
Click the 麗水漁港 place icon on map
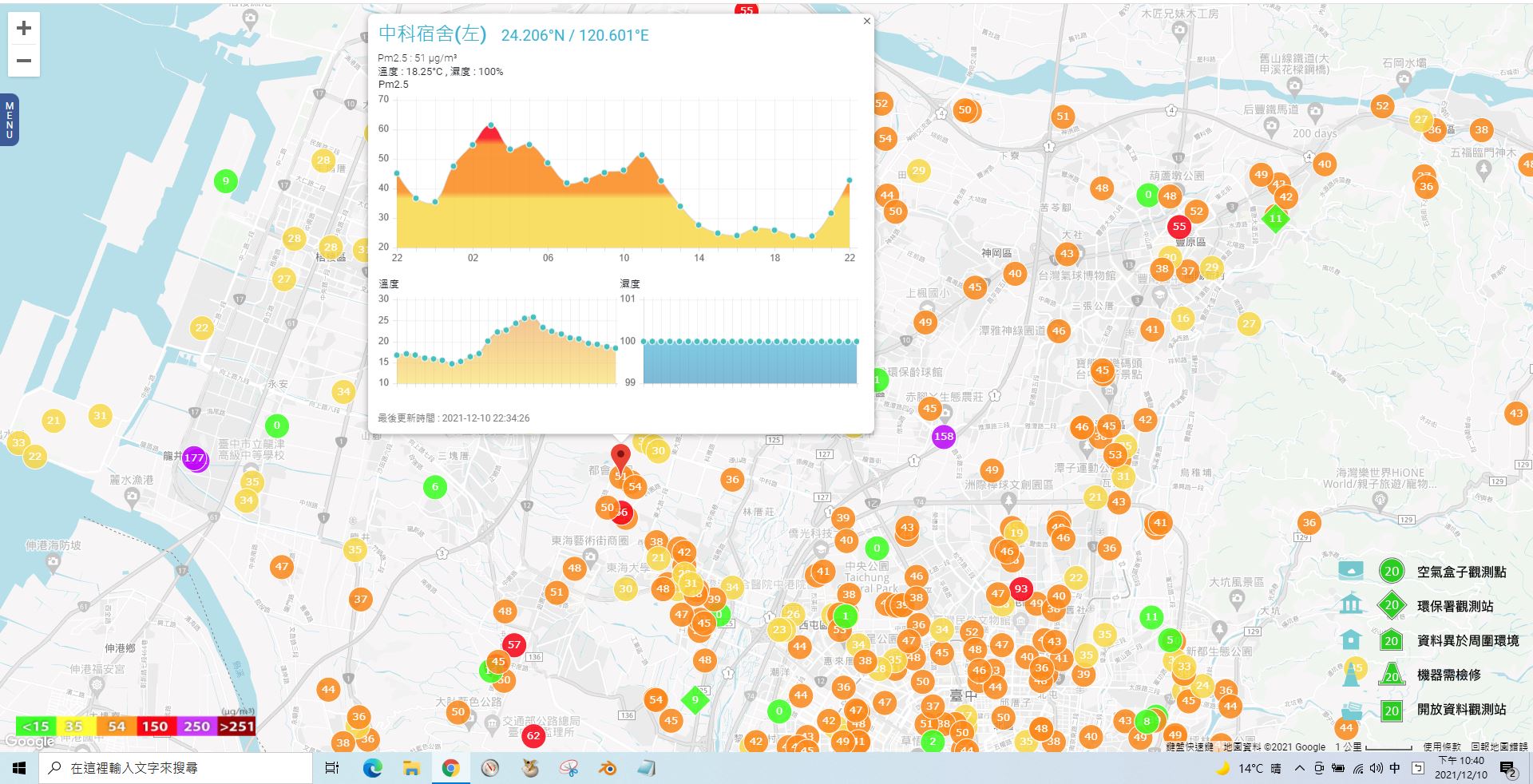tap(132, 497)
